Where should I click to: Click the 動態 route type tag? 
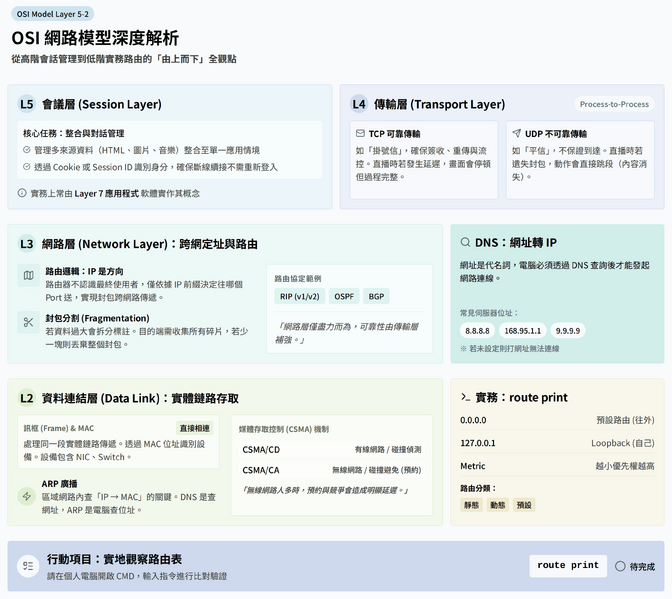click(498, 505)
